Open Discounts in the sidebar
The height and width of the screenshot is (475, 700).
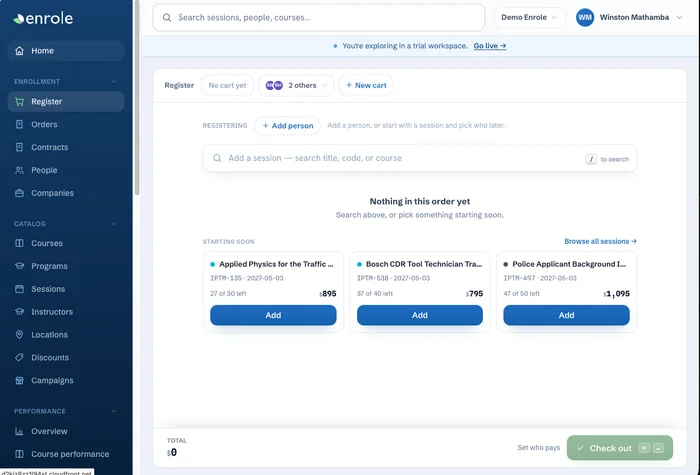click(x=66, y=358)
